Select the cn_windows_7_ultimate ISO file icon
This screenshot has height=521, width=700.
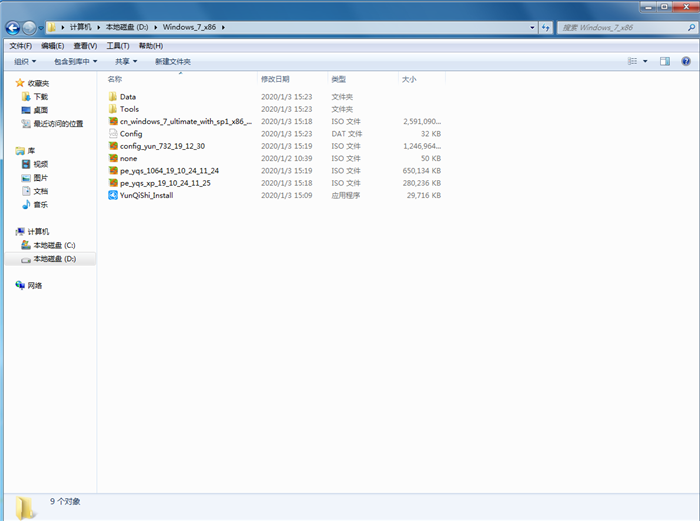point(113,121)
